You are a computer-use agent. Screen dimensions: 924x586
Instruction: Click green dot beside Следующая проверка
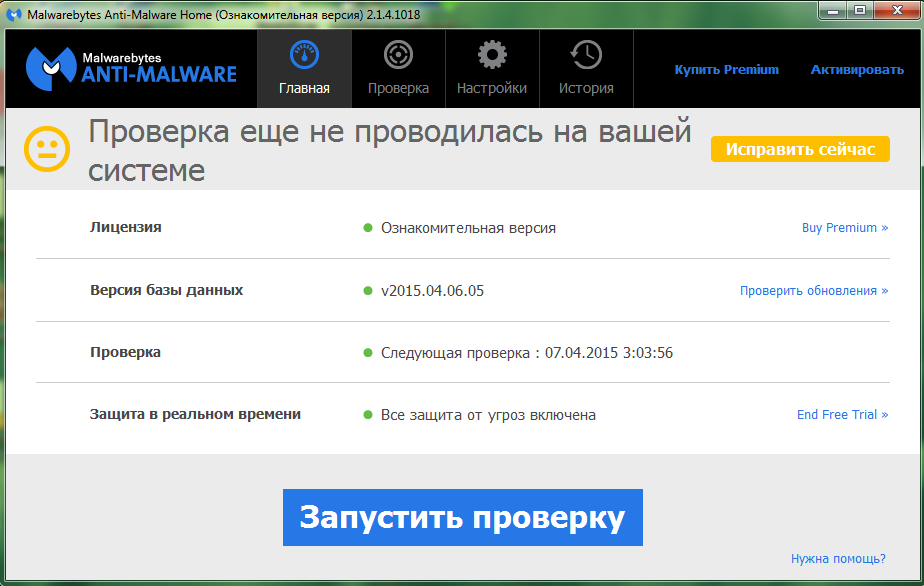coord(368,353)
